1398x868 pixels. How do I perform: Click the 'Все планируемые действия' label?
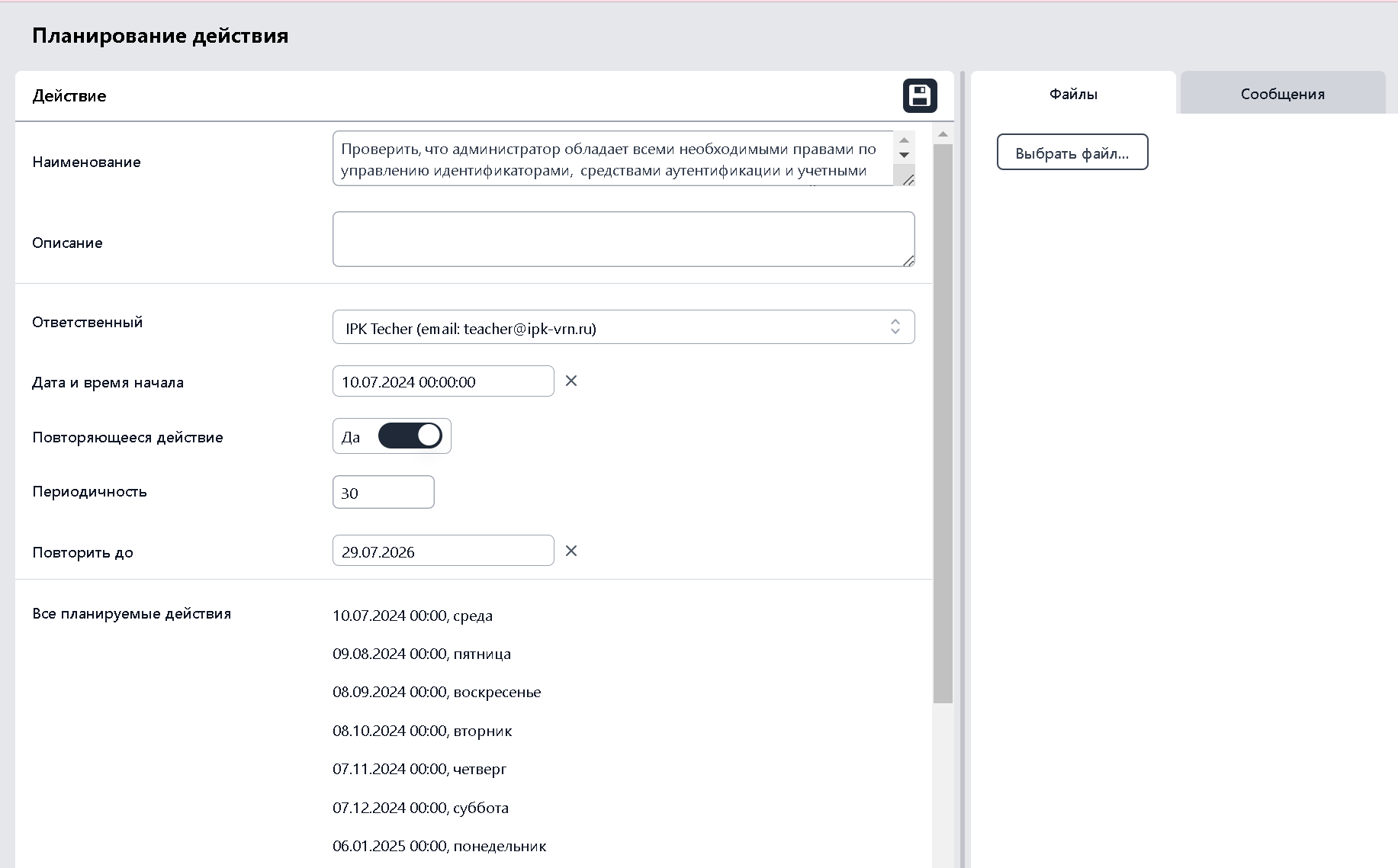[131, 613]
